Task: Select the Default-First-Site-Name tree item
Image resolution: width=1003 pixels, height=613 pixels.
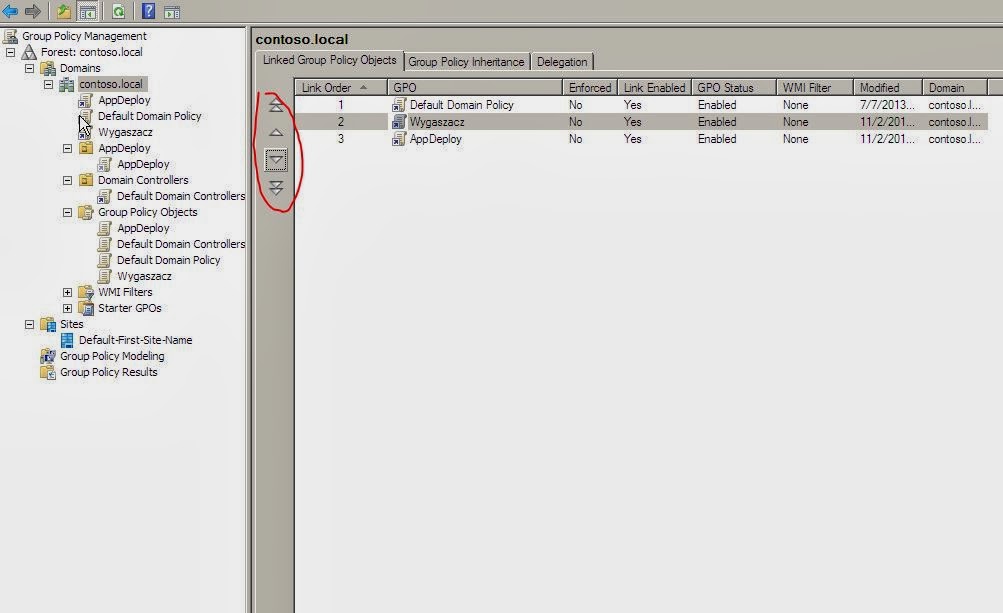Action: 136,340
